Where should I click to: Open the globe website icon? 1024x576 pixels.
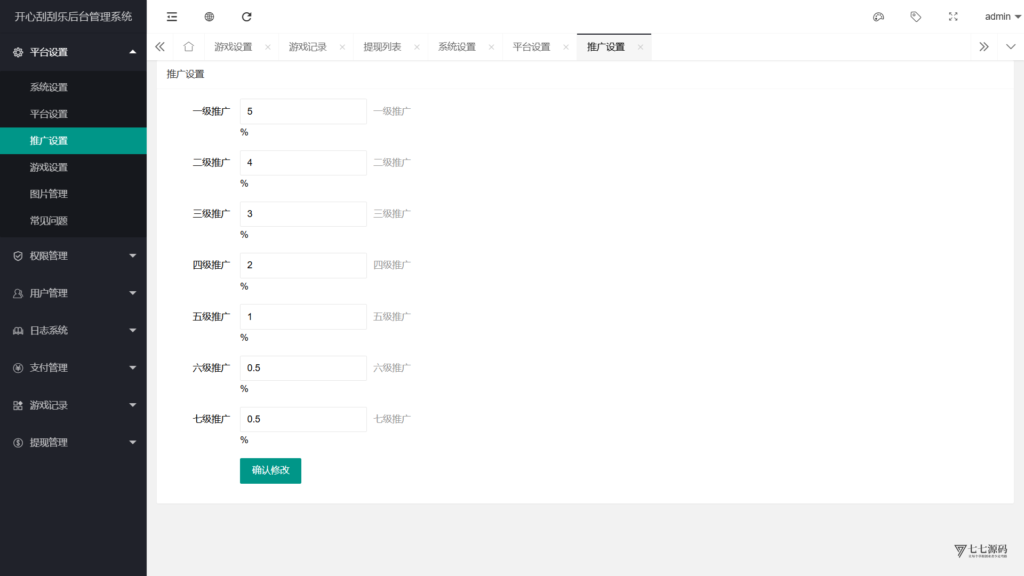[209, 16]
